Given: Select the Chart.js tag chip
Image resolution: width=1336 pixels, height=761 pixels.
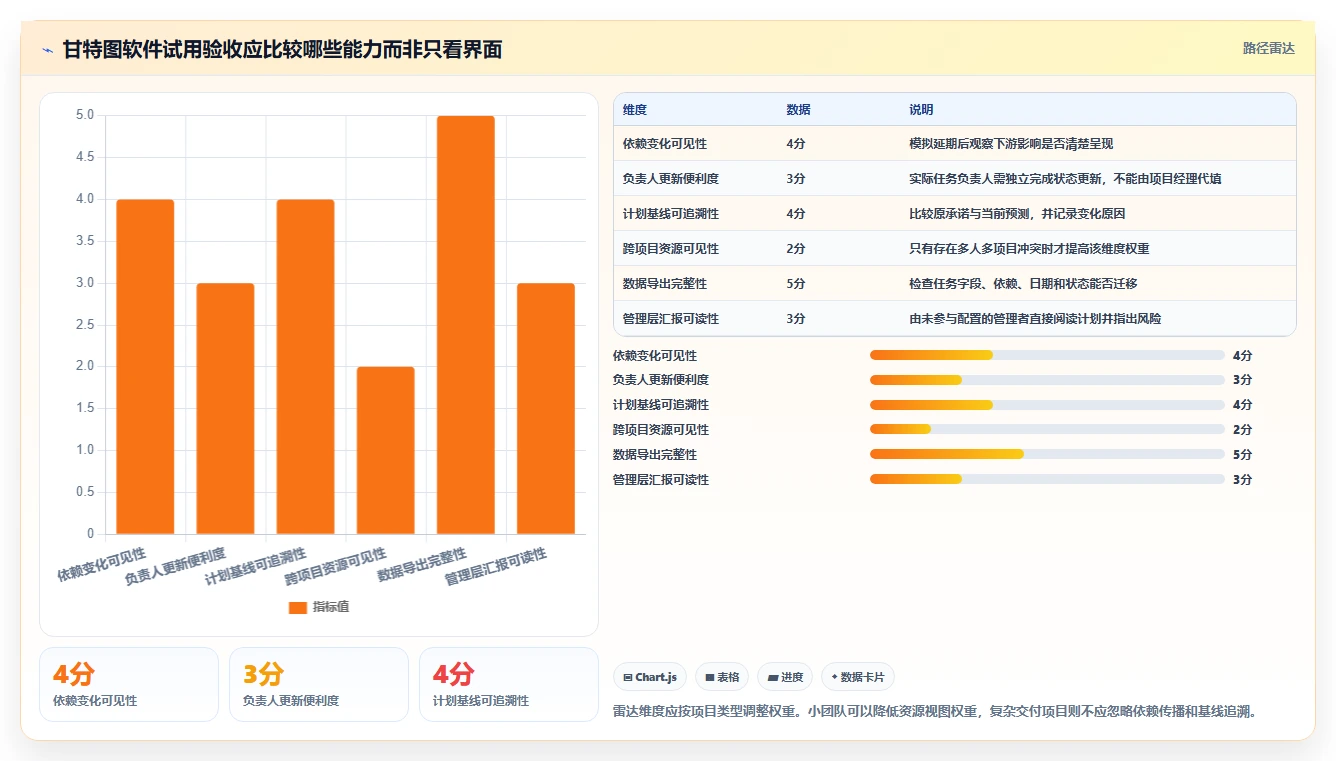Looking at the screenshot, I should (x=650, y=677).
